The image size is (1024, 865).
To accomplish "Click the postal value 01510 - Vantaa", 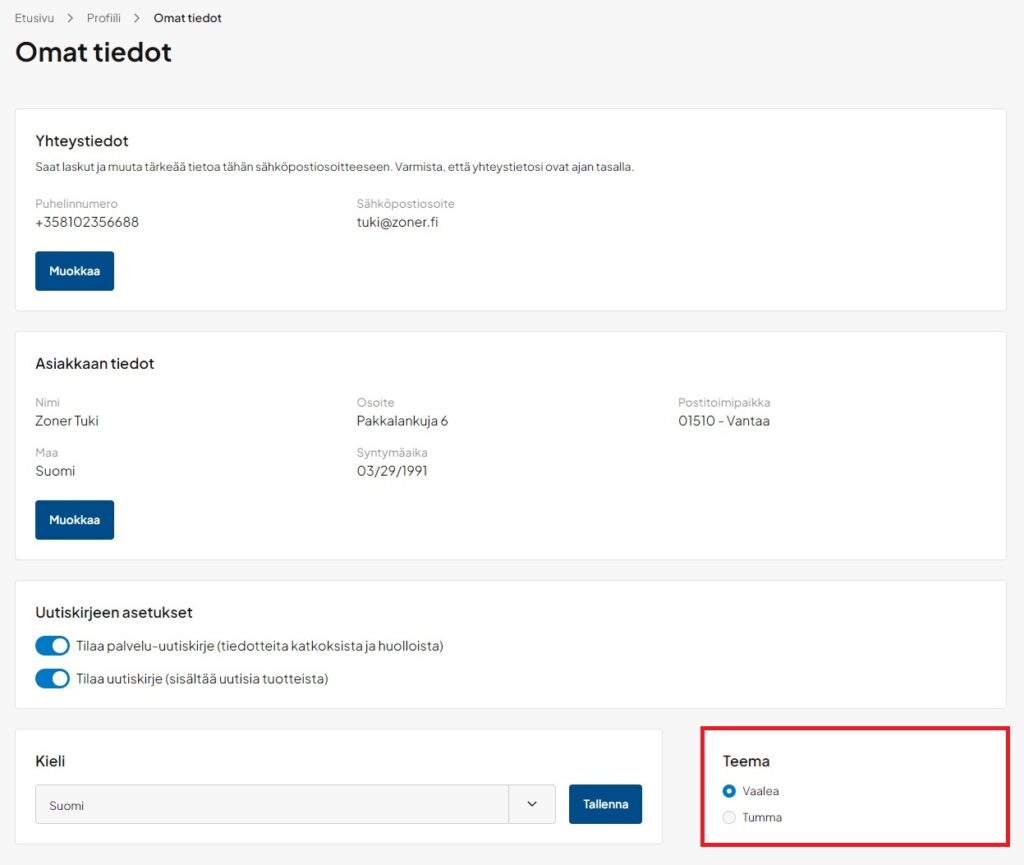I will (x=723, y=421).
